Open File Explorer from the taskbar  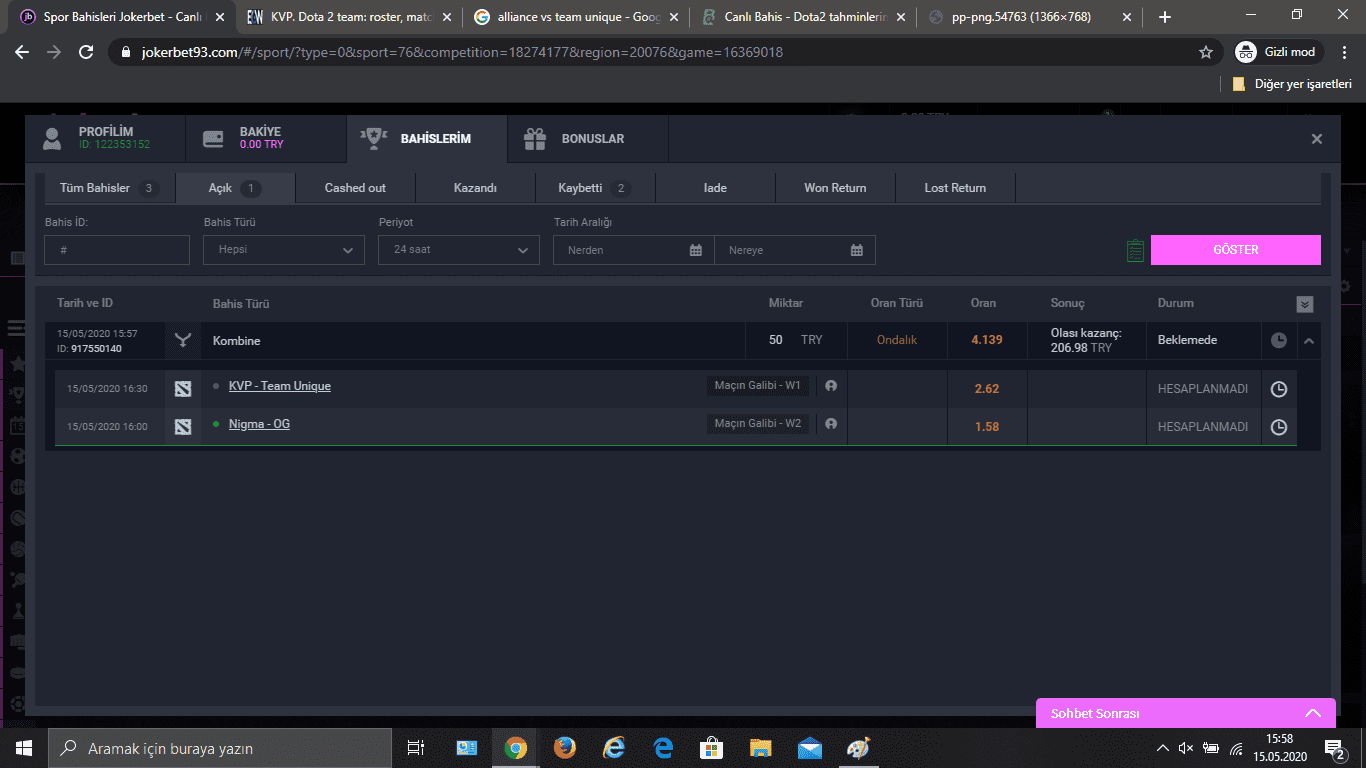tap(761, 748)
